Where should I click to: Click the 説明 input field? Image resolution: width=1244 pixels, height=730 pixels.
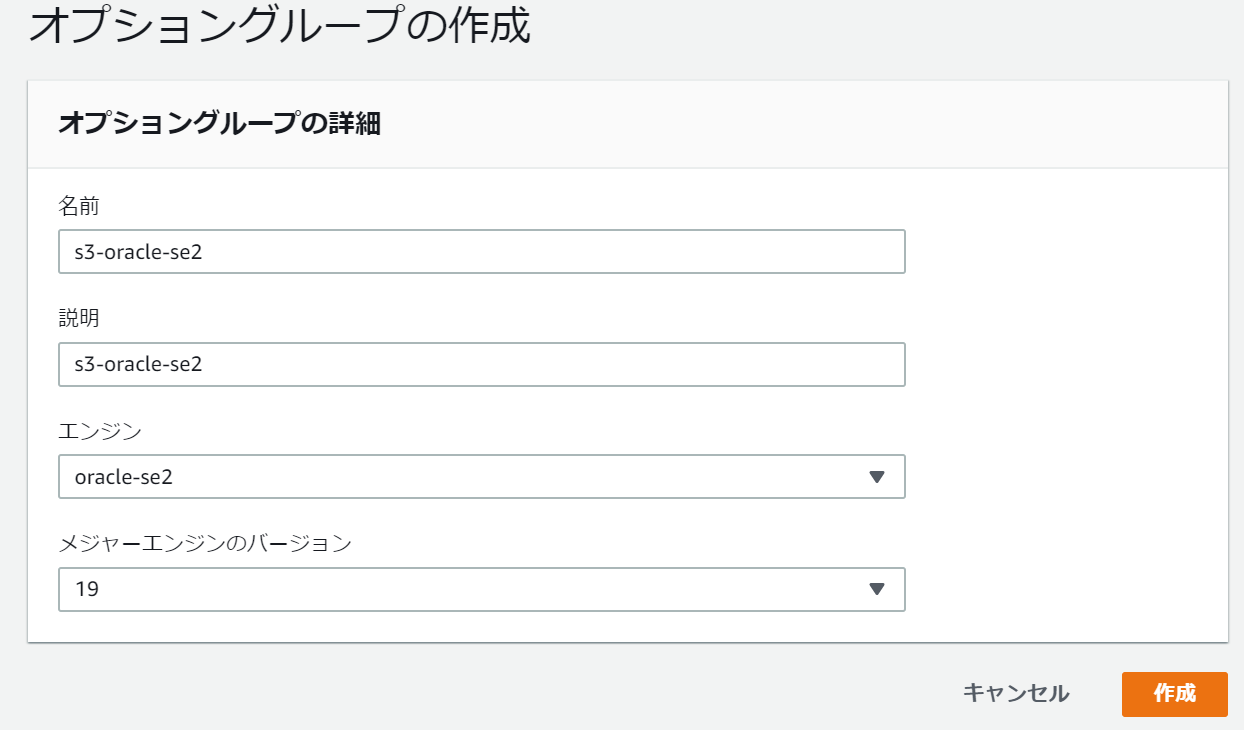click(482, 365)
